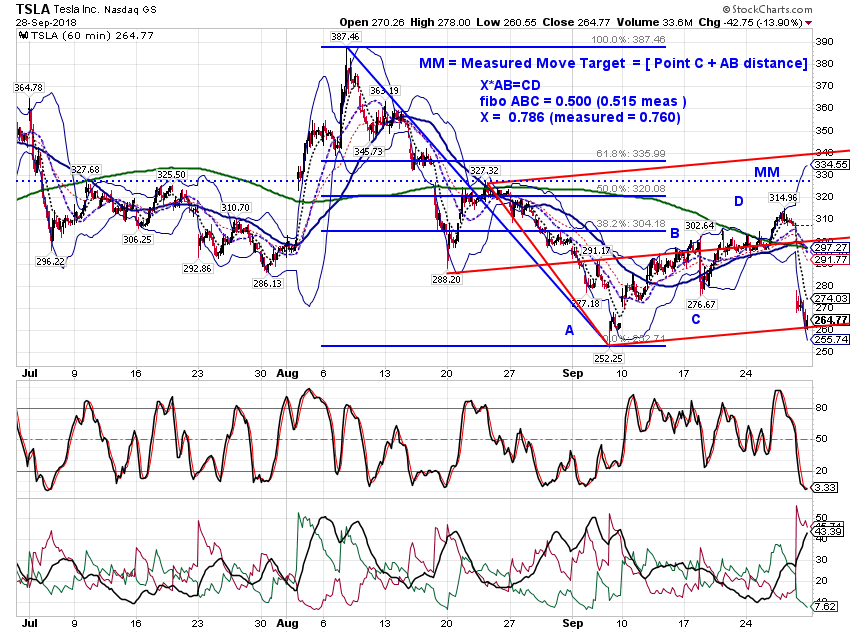This screenshot has width=850, height=633.
Task: Click the 43.39 indicator value tag
Action: coord(829,532)
